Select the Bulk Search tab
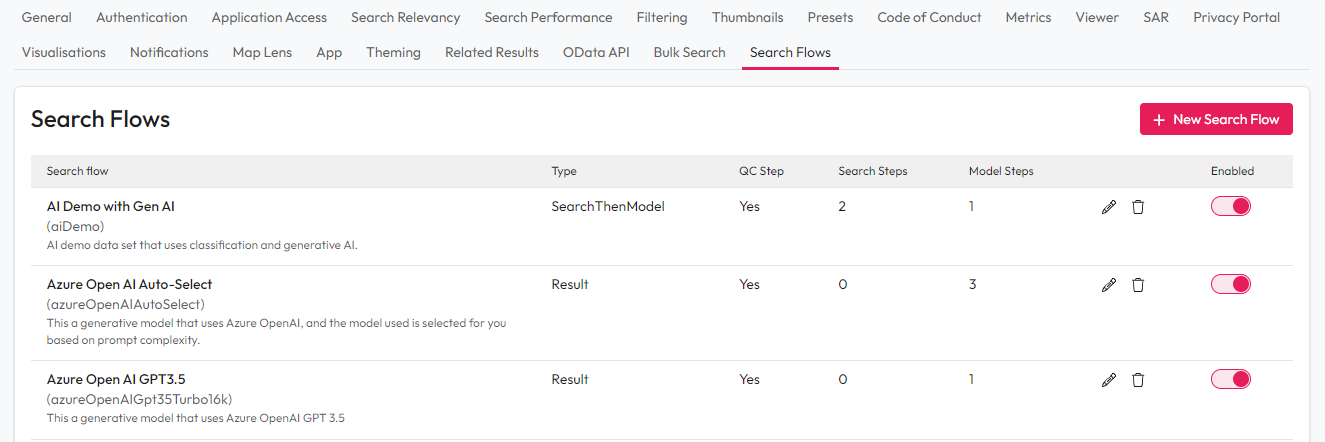Image resolution: width=1325 pixels, height=442 pixels. 689,52
